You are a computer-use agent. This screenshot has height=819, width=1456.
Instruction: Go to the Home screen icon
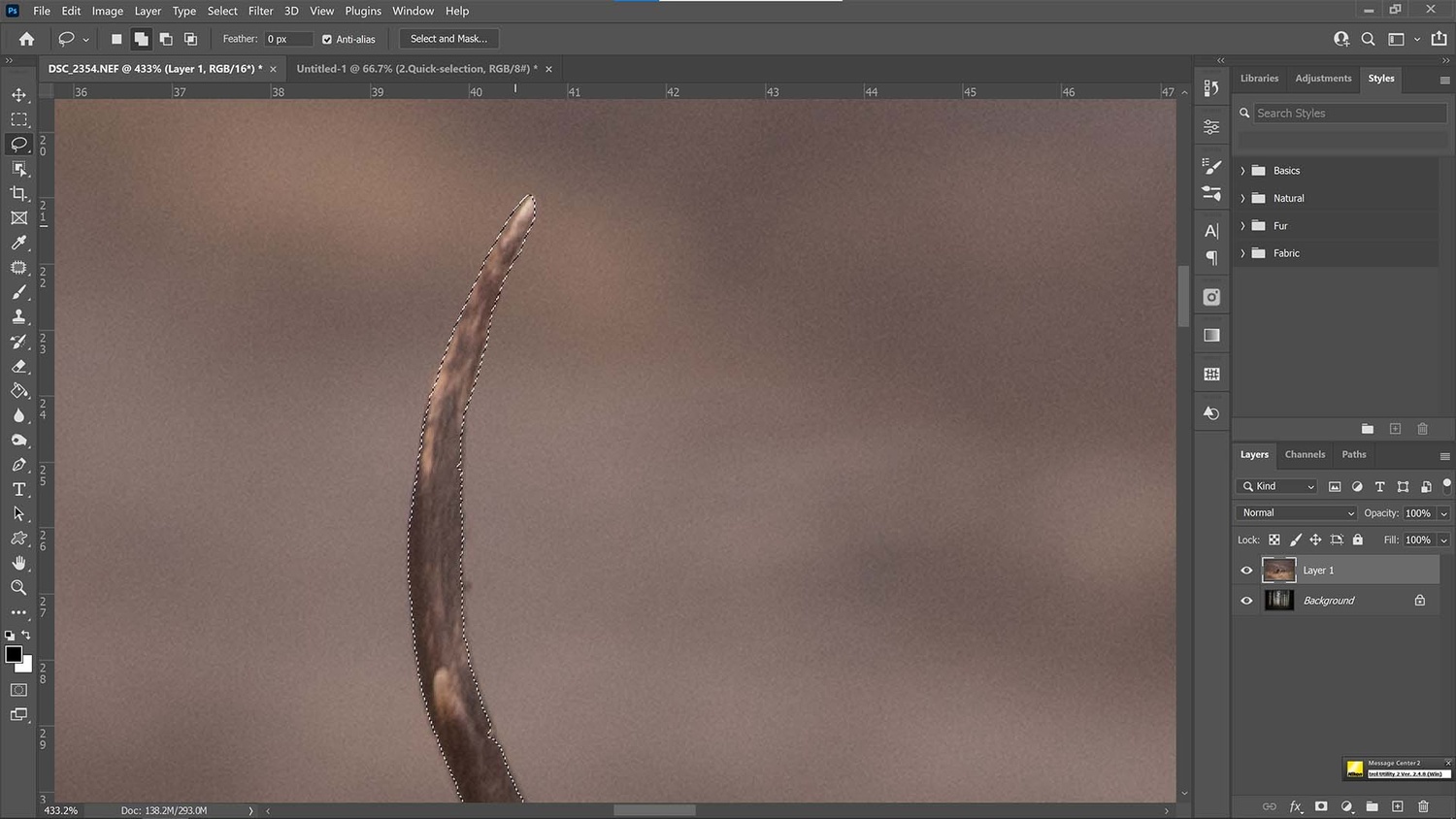click(26, 39)
